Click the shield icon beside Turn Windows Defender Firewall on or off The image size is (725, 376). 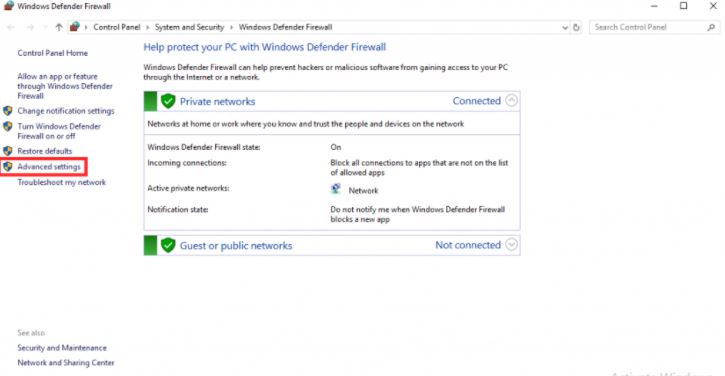point(7,126)
